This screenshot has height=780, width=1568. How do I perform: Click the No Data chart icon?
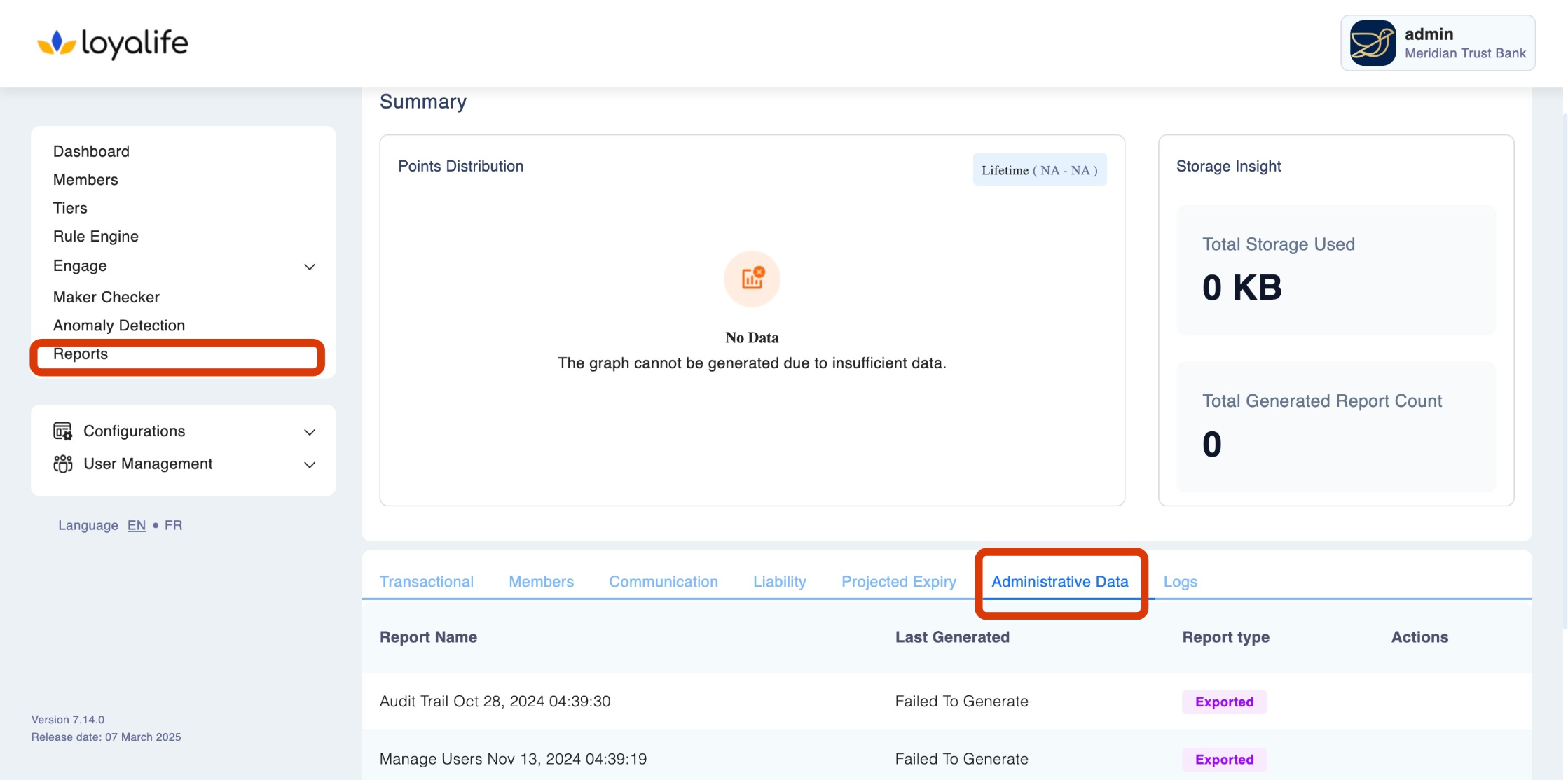coord(752,279)
